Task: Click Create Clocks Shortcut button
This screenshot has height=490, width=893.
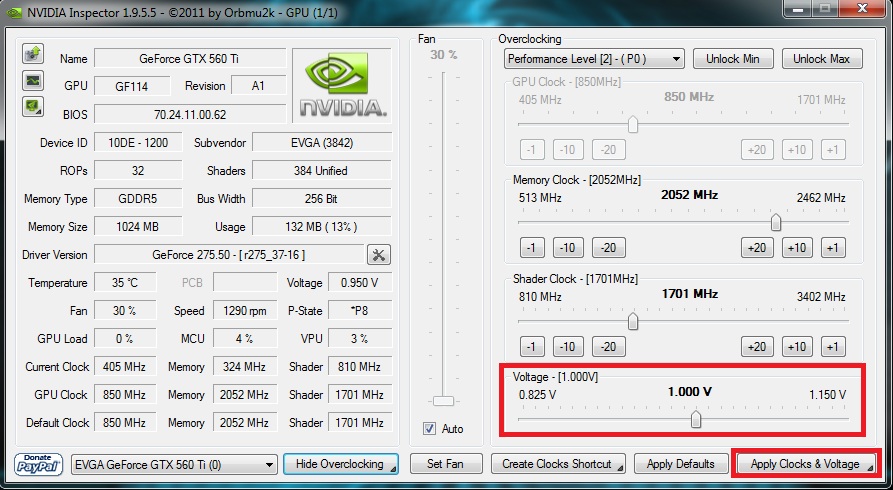Action: coord(558,464)
